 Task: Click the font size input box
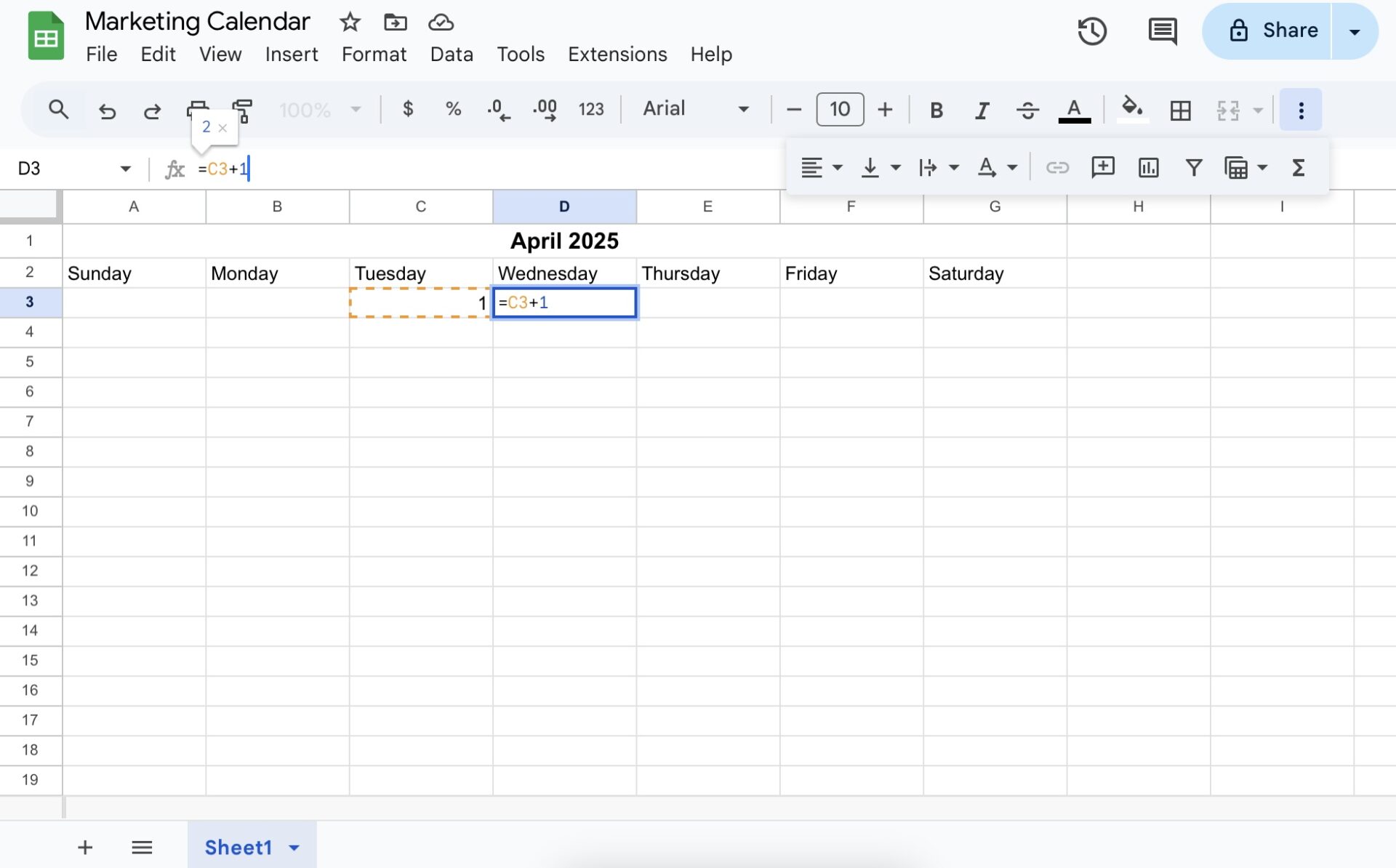840,110
